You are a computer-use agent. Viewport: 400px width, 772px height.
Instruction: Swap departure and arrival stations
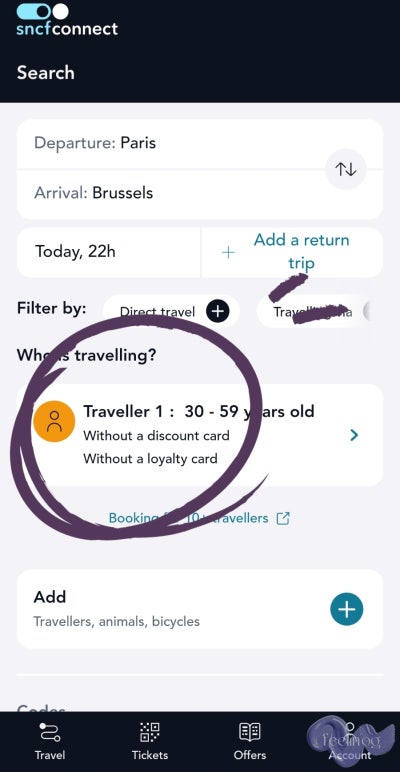(346, 169)
